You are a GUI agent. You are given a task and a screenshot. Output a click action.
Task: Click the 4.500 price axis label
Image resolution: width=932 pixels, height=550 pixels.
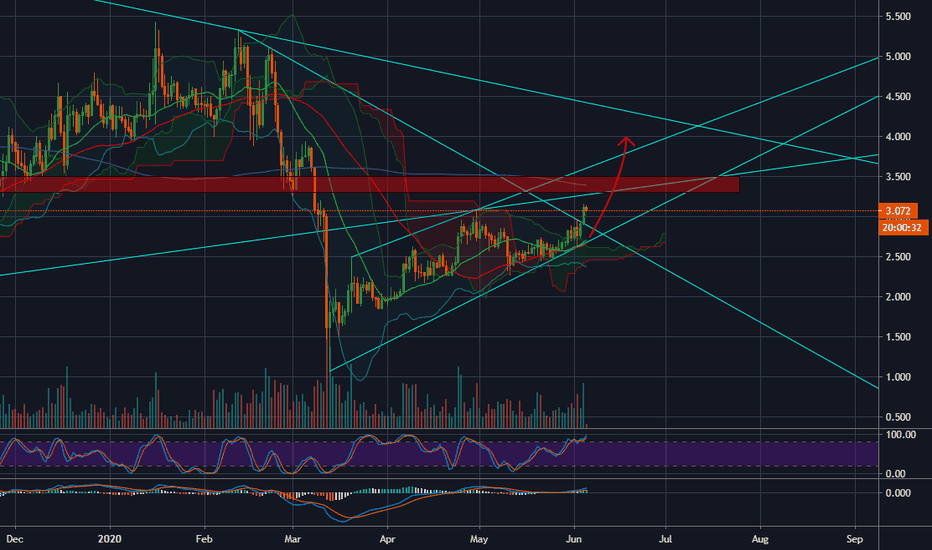pos(898,97)
